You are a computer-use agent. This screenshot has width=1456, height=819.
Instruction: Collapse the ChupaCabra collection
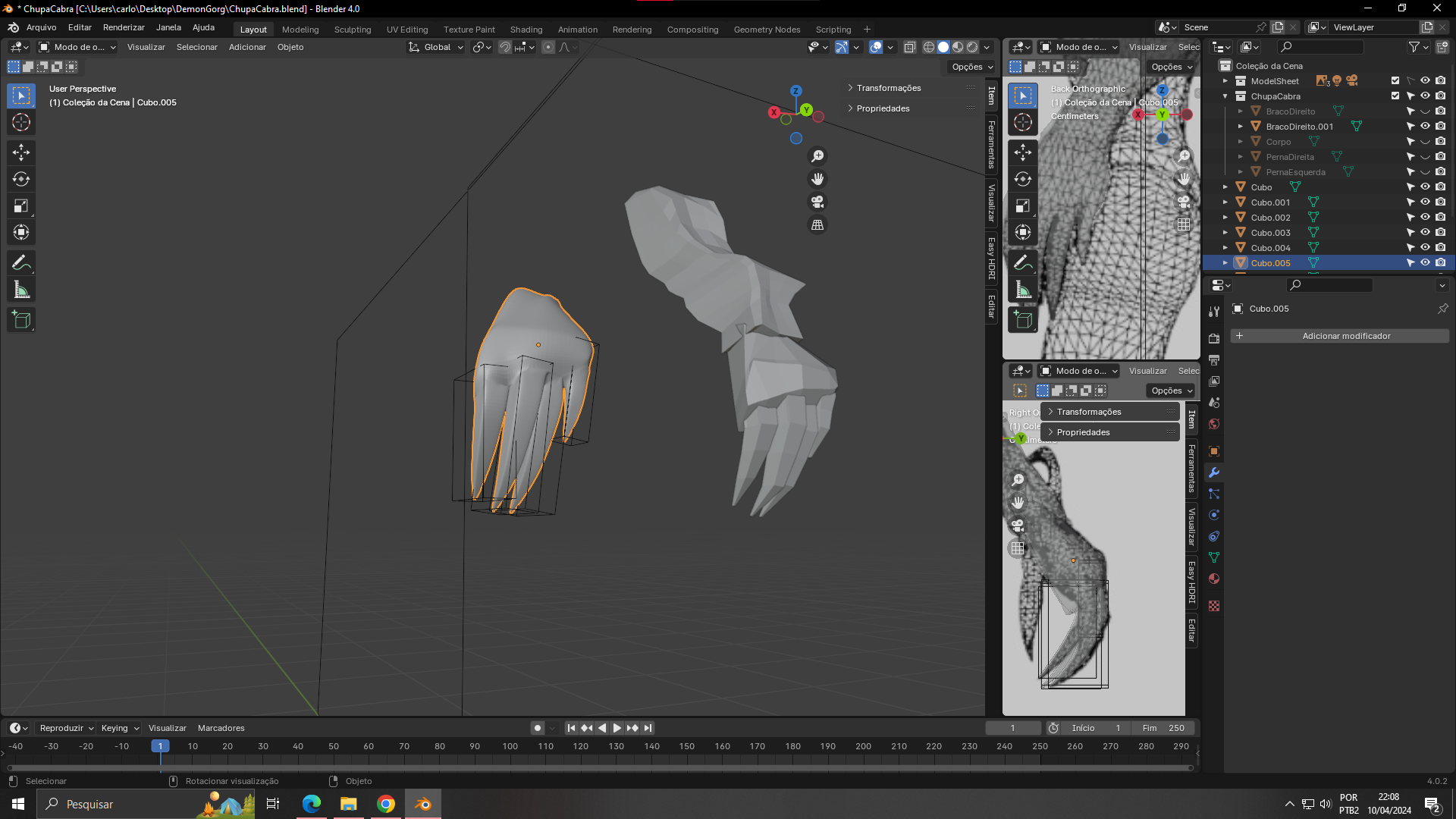pos(1225,96)
